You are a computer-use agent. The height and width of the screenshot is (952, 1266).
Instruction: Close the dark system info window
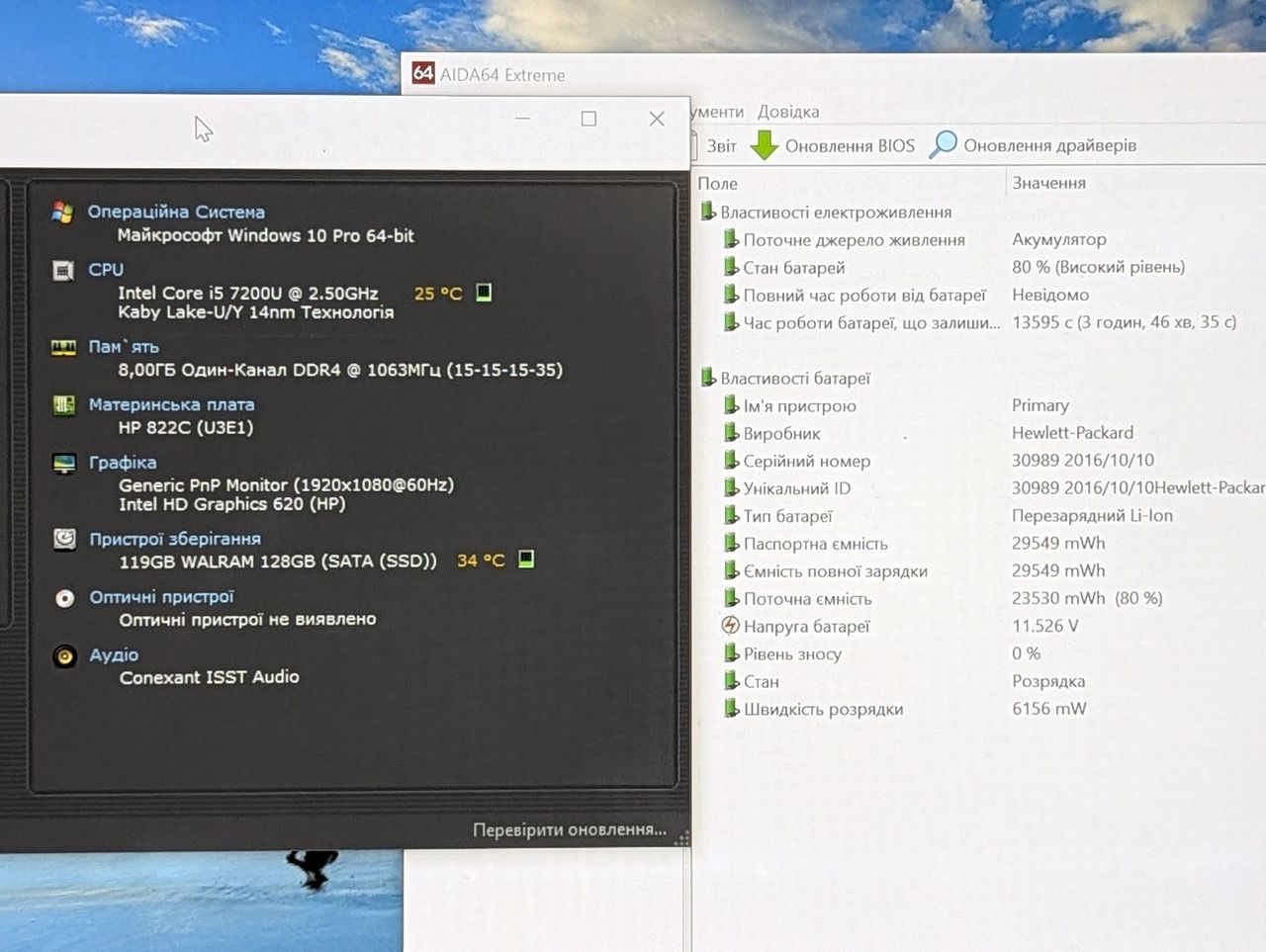(657, 119)
